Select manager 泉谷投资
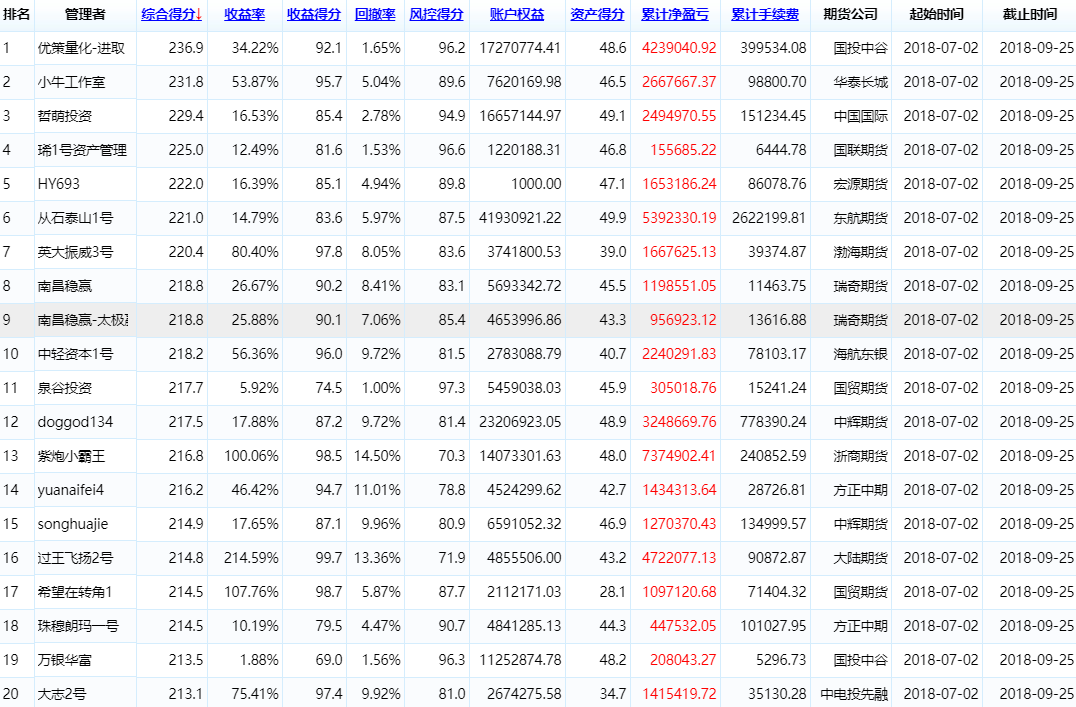The height and width of the screenshot is (707, 1076). 65,388
